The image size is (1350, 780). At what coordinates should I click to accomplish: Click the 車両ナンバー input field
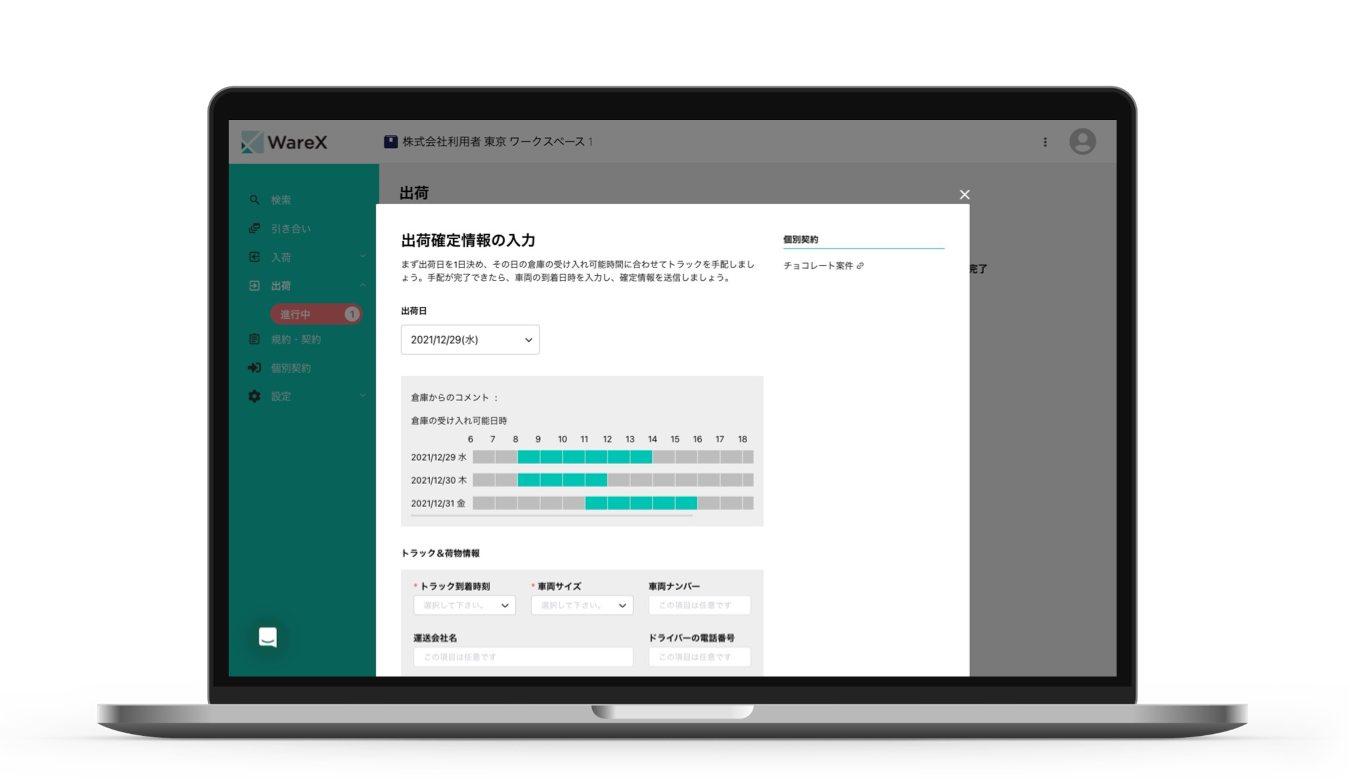point(699,605)
